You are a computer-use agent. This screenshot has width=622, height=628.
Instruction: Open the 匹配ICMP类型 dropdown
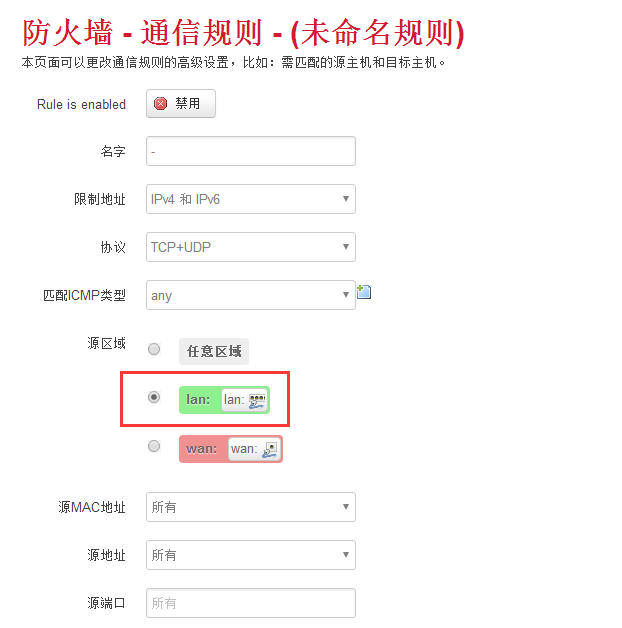pos(250,295)
